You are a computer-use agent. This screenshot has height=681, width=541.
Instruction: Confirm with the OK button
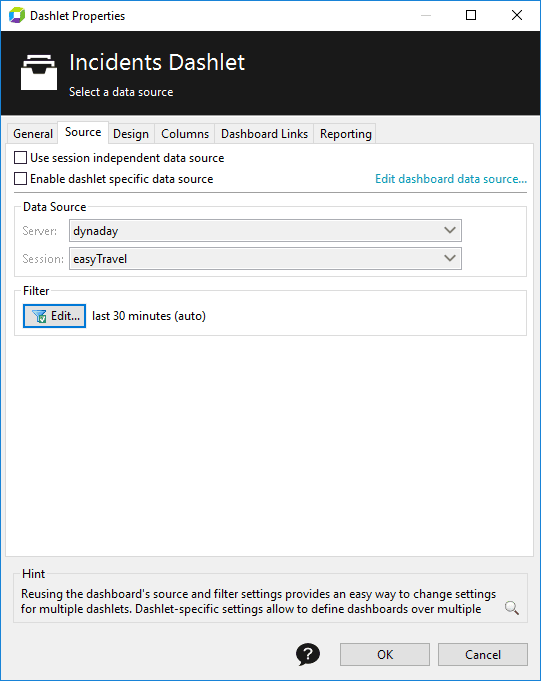pyautogui.click(x=385, y=655)
